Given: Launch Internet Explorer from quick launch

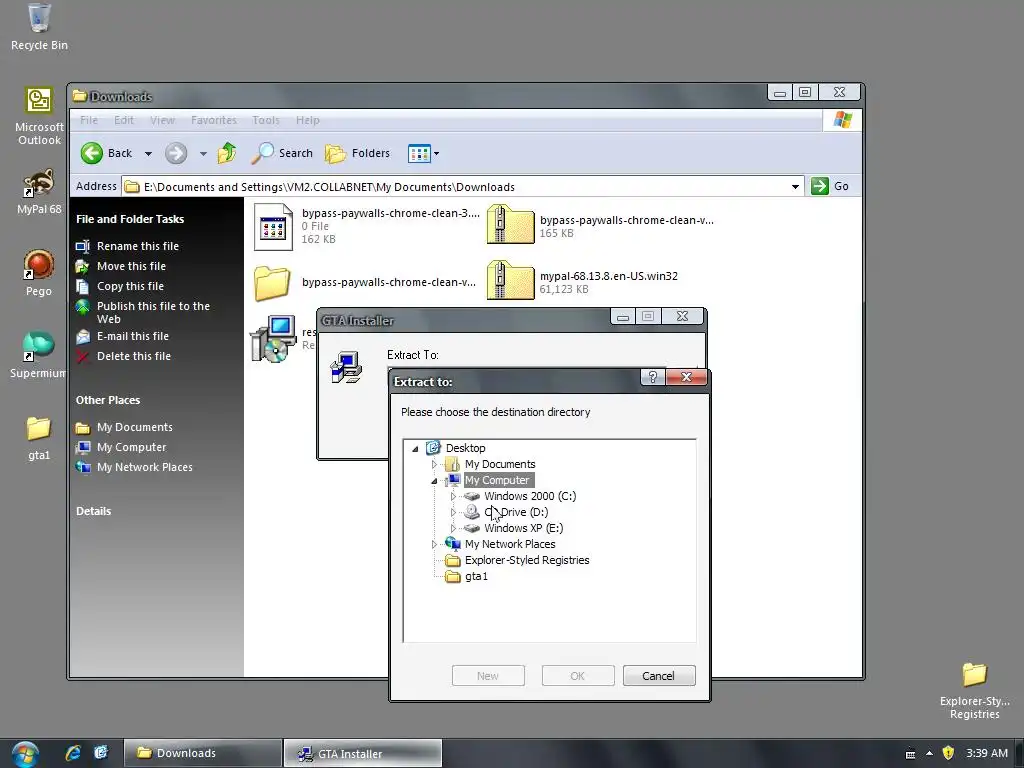Looking at the screenshot, I should [73, 753].
